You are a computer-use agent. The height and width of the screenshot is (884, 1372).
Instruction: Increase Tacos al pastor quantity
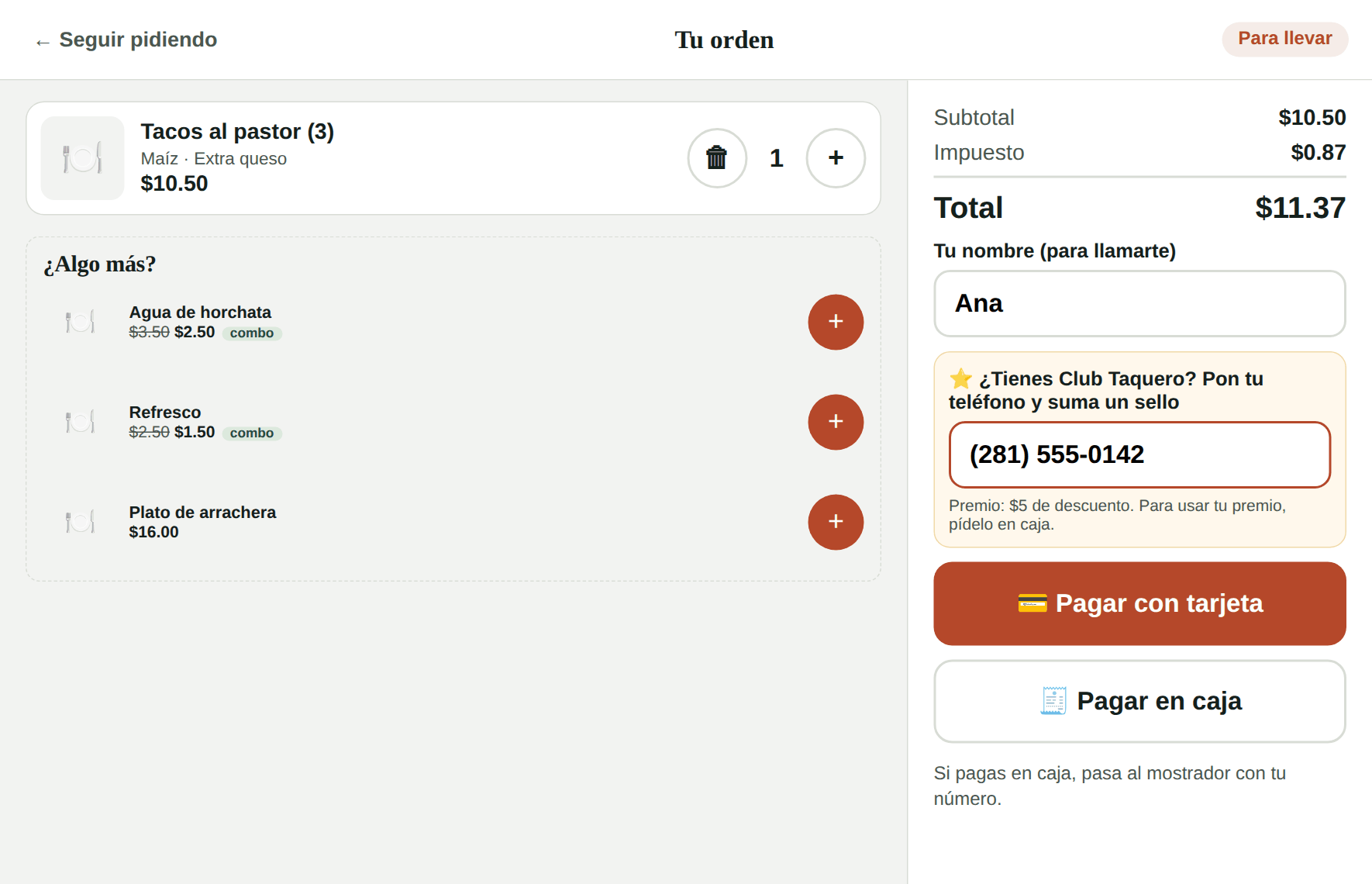pyautogui.click(x=836, y=158)
